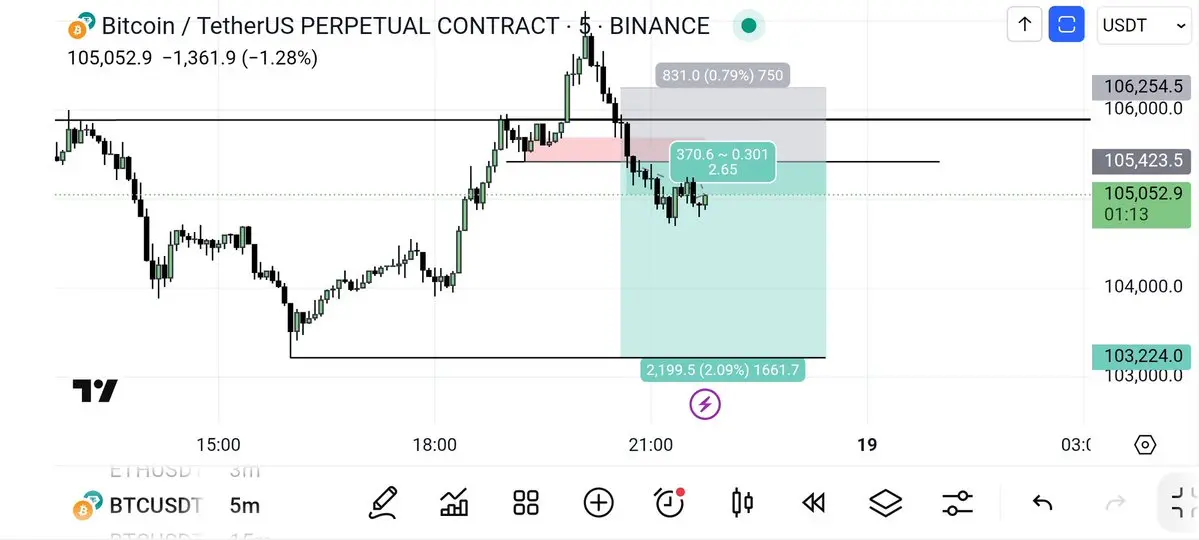The width and height of the screenshot is (1199, 540).
Task: Toggle the green market status dot
Action: (x=749, y=26)
